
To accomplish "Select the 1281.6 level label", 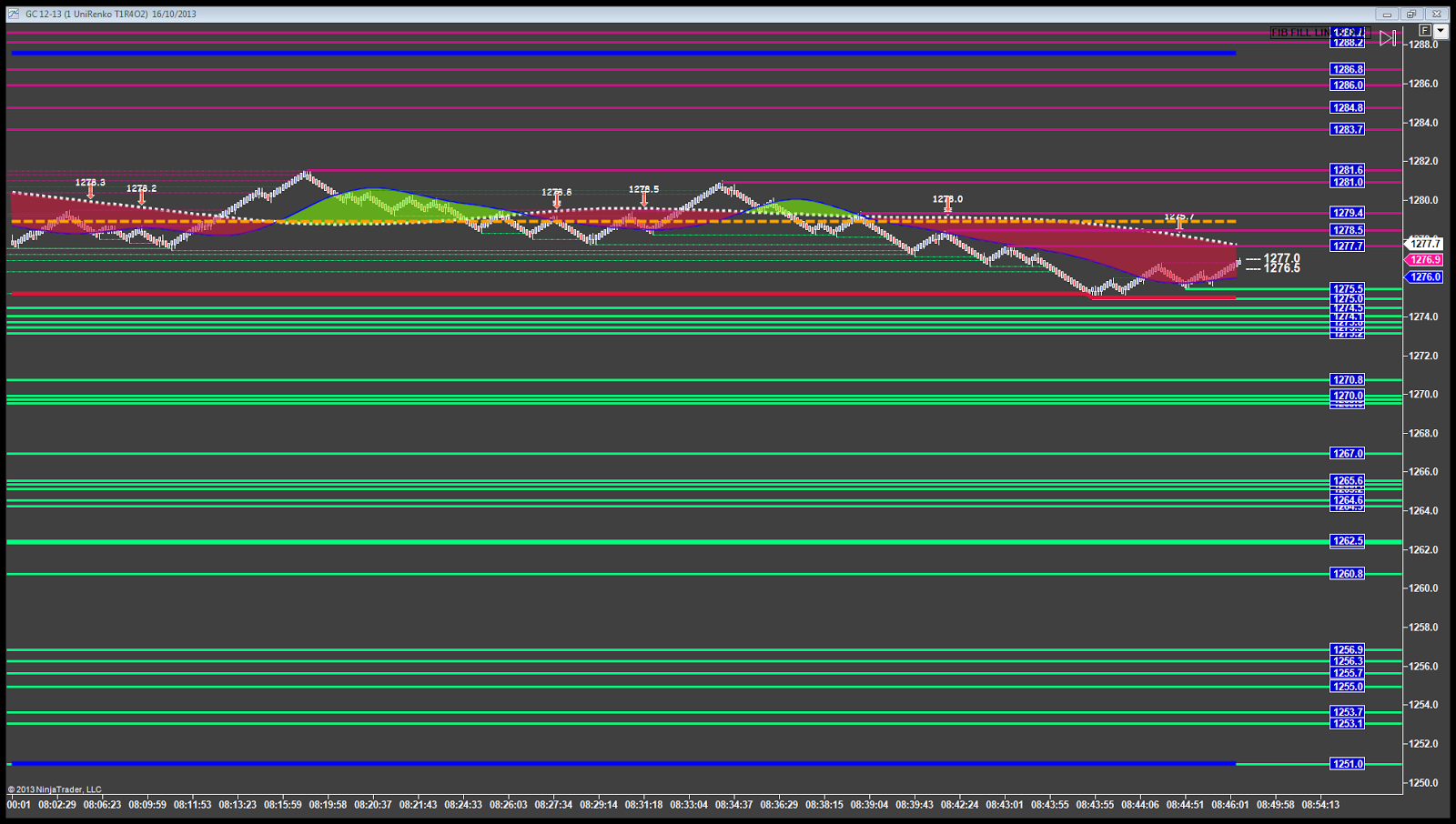I will pos(1348,170).
